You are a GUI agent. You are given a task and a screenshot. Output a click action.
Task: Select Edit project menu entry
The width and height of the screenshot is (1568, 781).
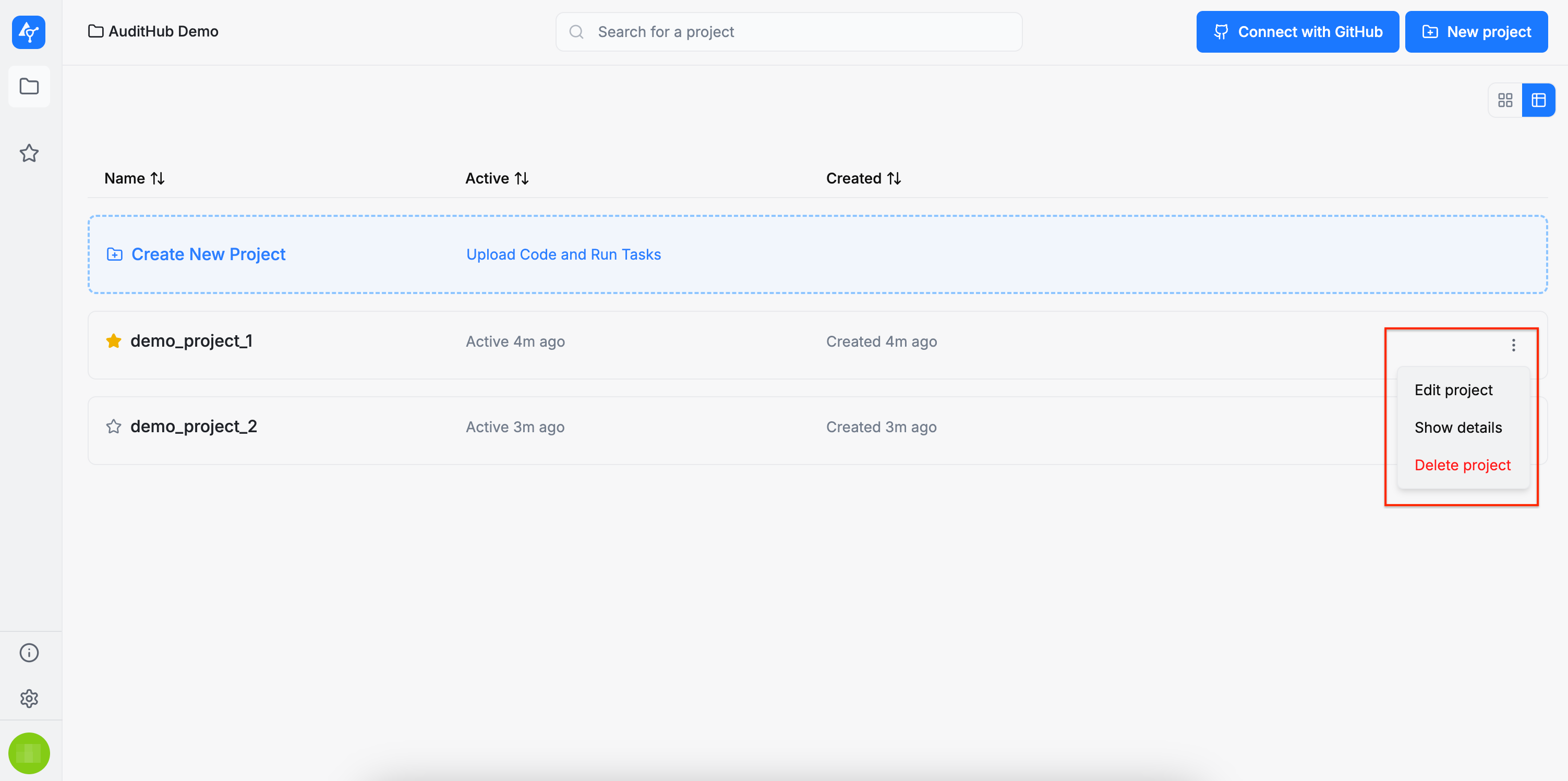click(1453, 390)
